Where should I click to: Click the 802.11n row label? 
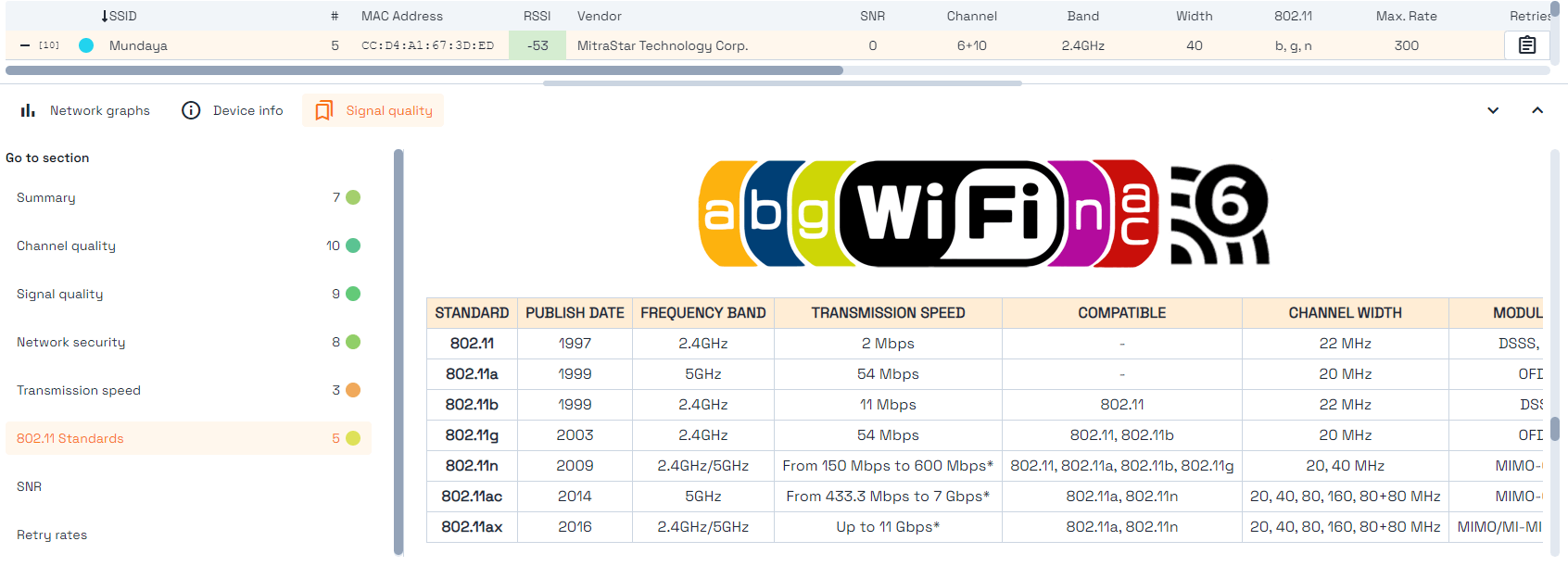click(x=472, y=465)
